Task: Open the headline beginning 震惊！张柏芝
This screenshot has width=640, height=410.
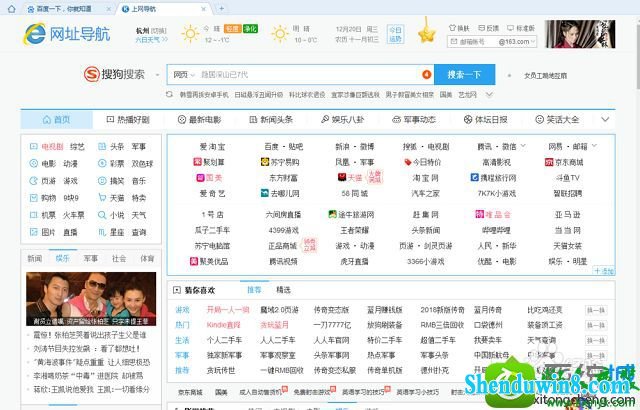Action: tap(89, 335)
